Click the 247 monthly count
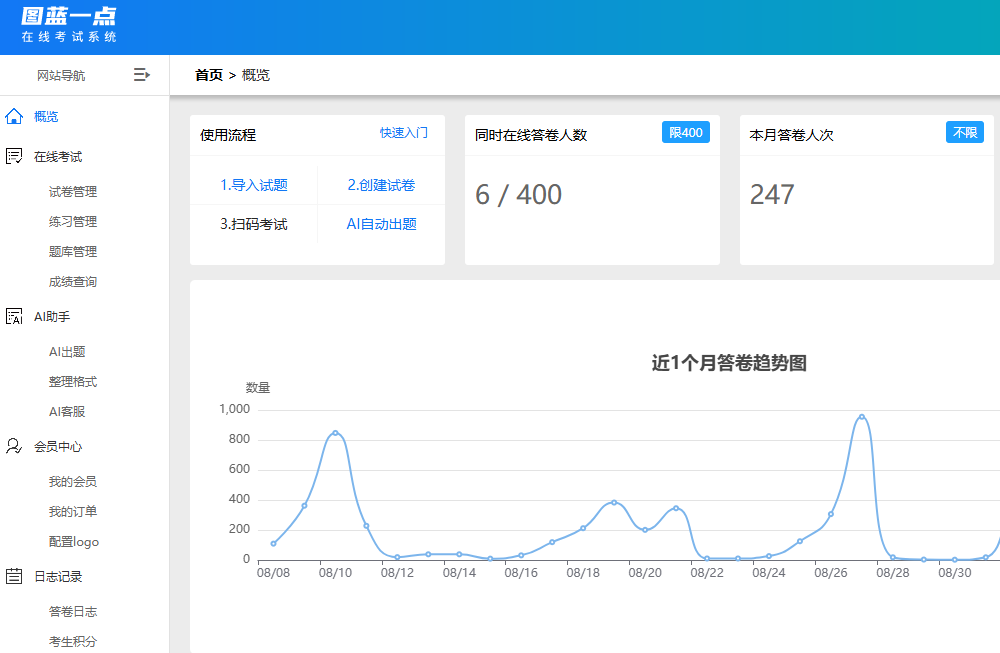 pyautogui.click(x=772, y=194)
